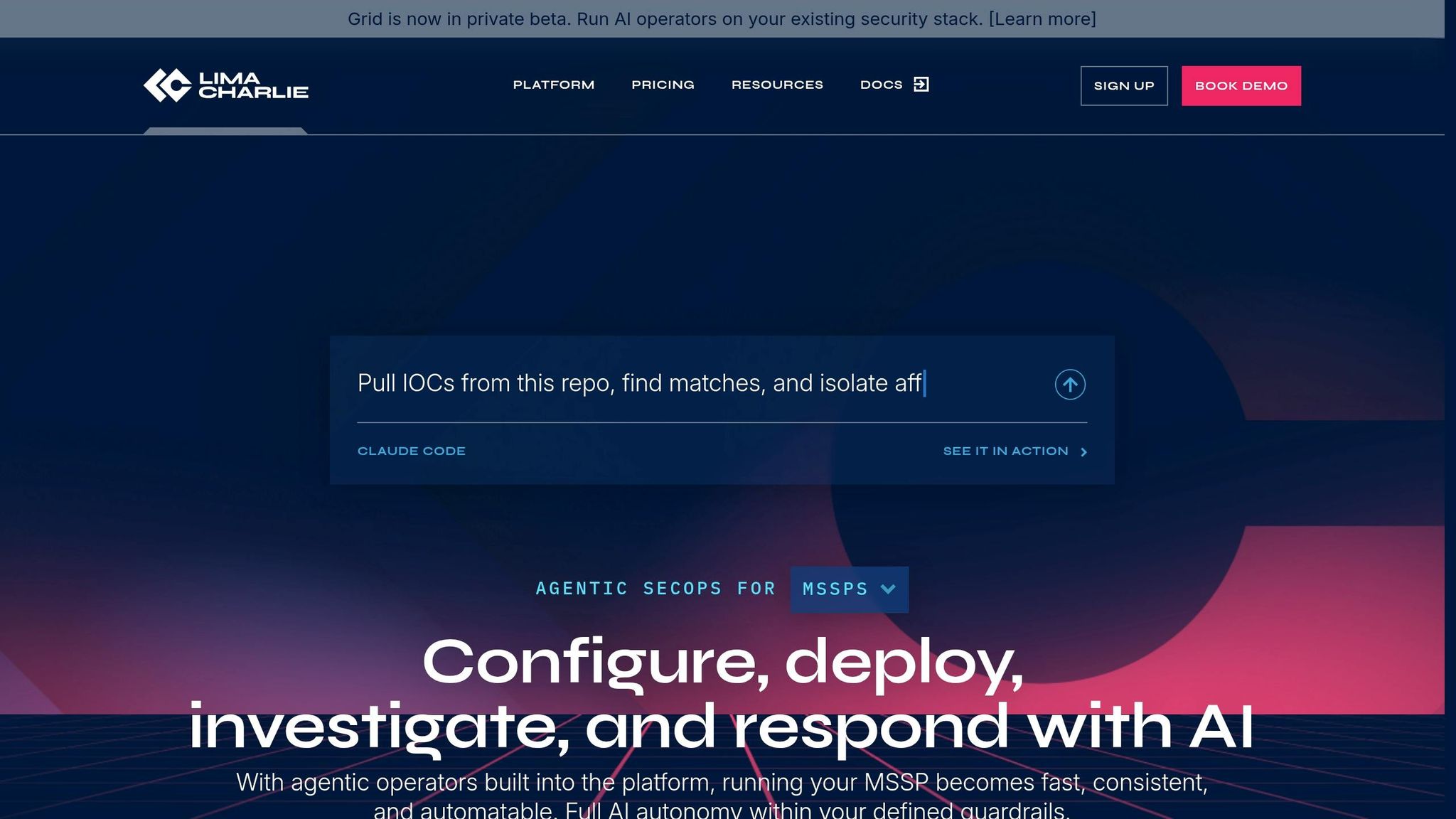This screenshot has height=819, width=1456.
Task: Click the Sign Up button
Action: (x=1124, y=86)
